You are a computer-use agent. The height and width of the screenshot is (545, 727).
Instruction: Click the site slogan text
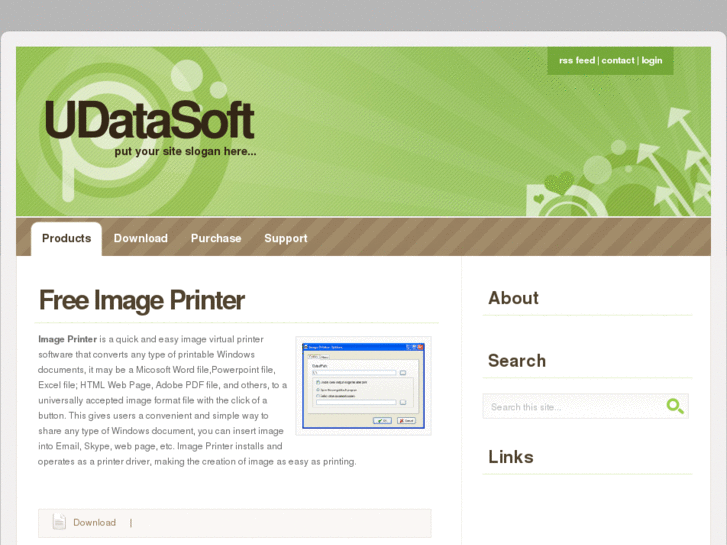185,152
